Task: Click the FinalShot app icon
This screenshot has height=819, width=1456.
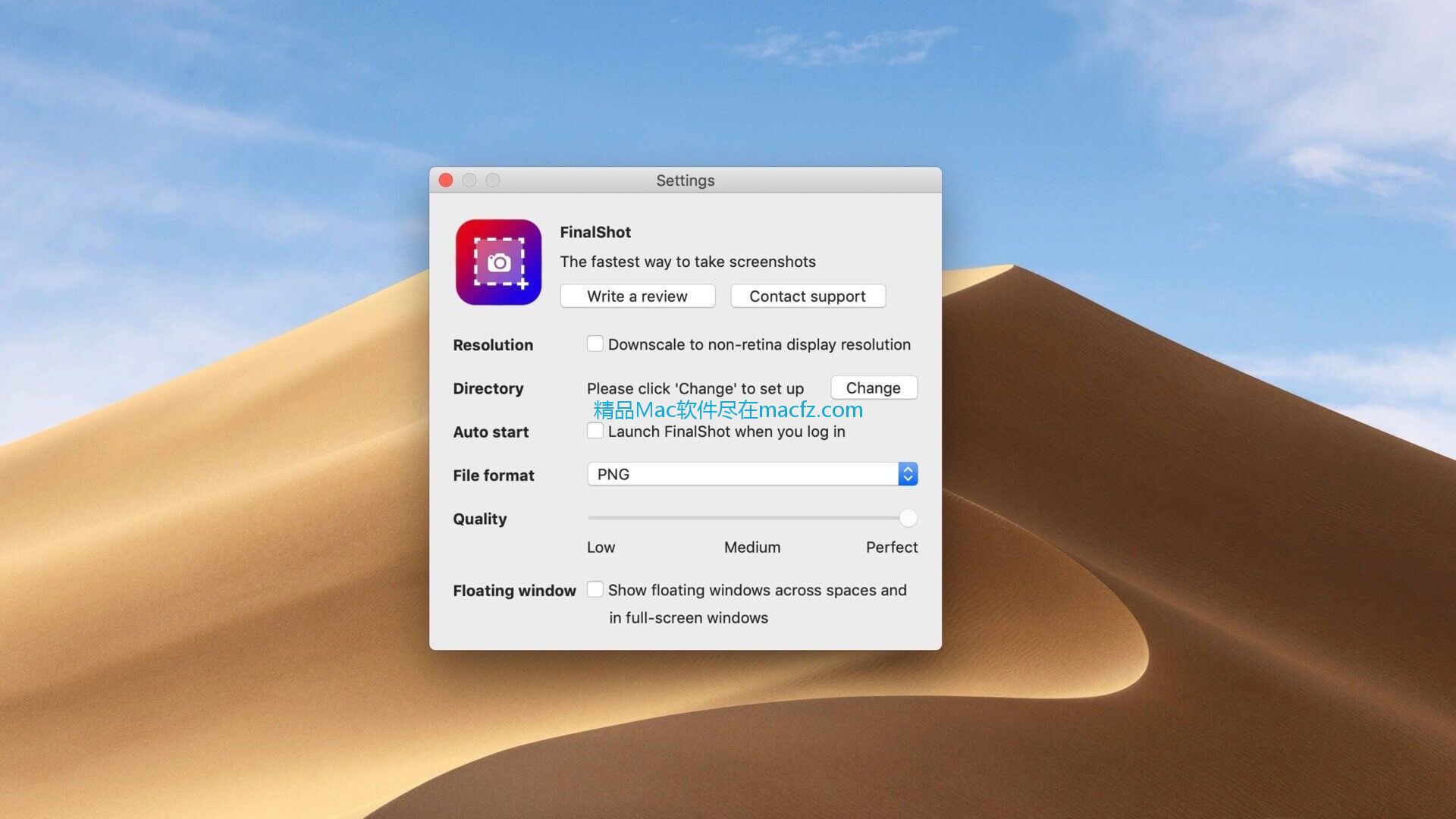Action: (498, 262)
